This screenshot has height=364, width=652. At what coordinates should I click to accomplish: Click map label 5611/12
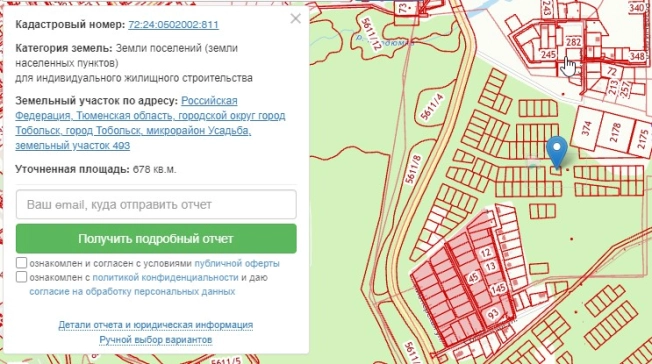(x=371, y=34)
